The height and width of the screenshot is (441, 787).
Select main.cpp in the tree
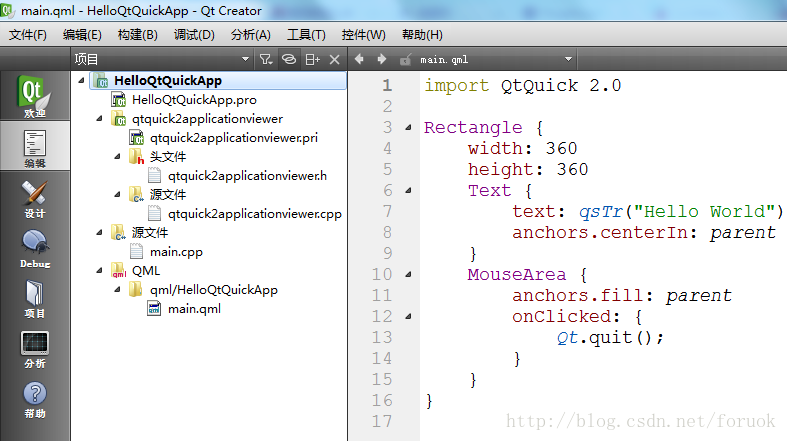(176, 252)
